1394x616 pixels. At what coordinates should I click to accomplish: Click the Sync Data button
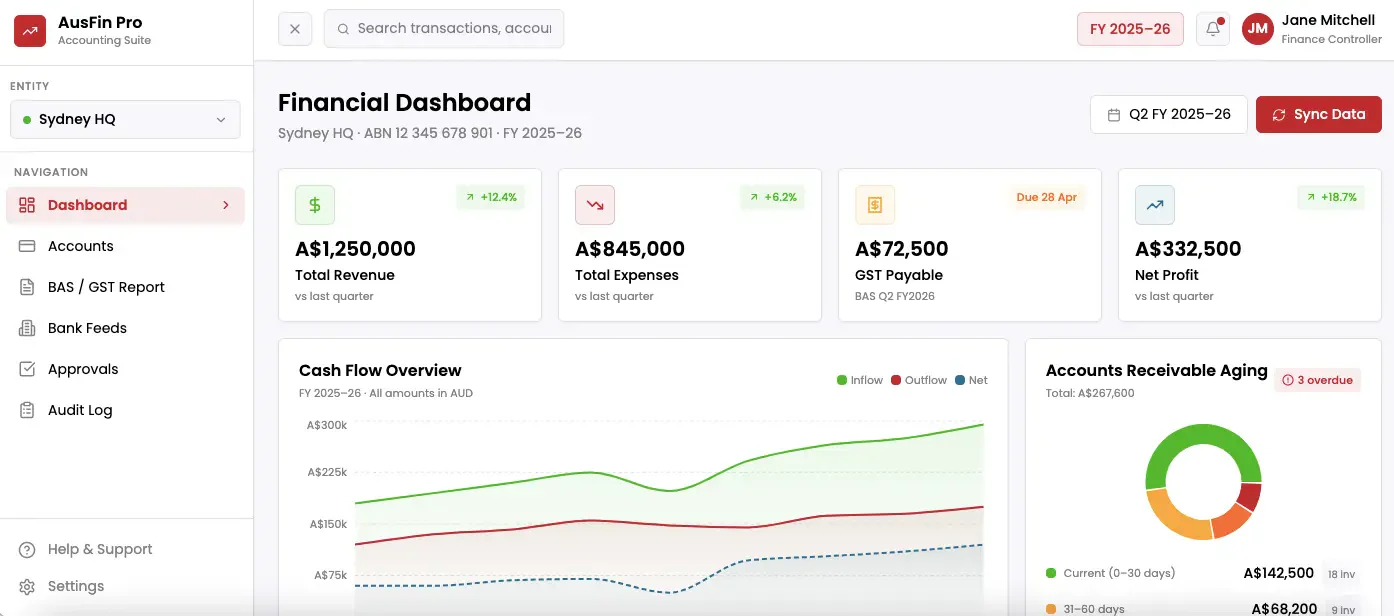(x=1319, y=114)
